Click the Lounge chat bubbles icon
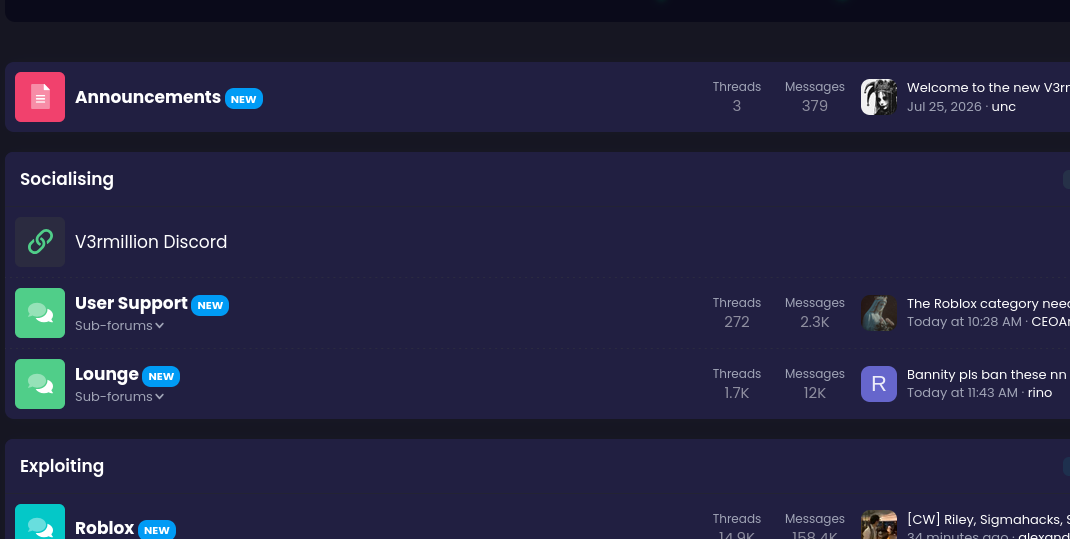 (x=40, y=384)
